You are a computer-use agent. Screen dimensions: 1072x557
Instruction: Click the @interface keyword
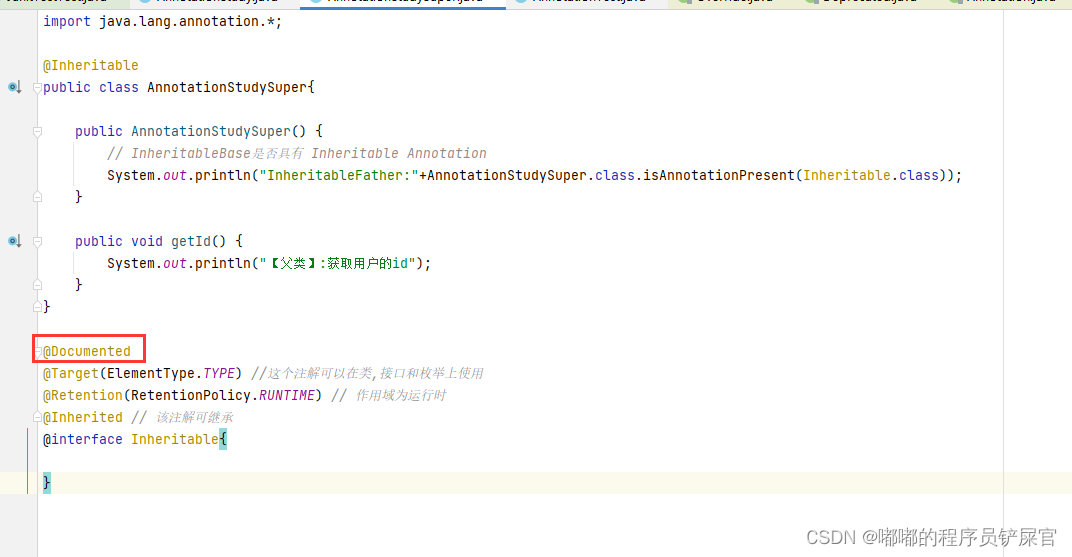click(x=83, y=439)
